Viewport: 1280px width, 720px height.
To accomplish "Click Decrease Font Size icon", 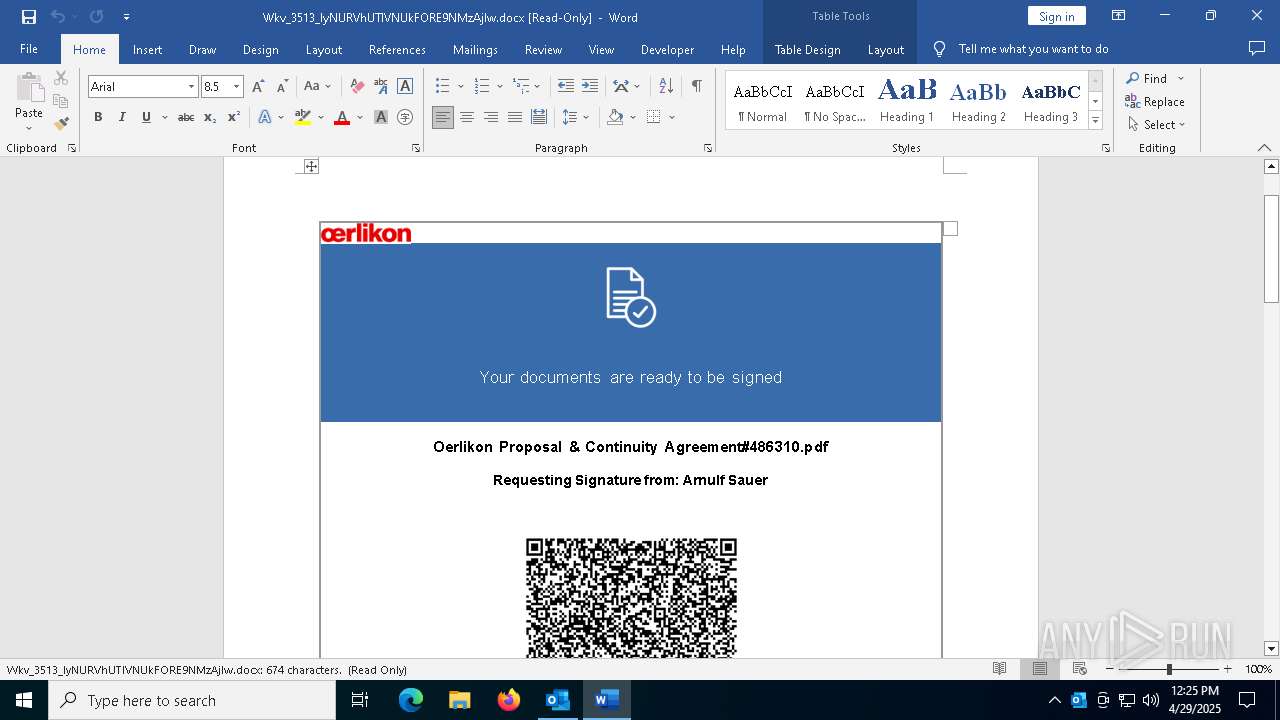I will point(282,87).
